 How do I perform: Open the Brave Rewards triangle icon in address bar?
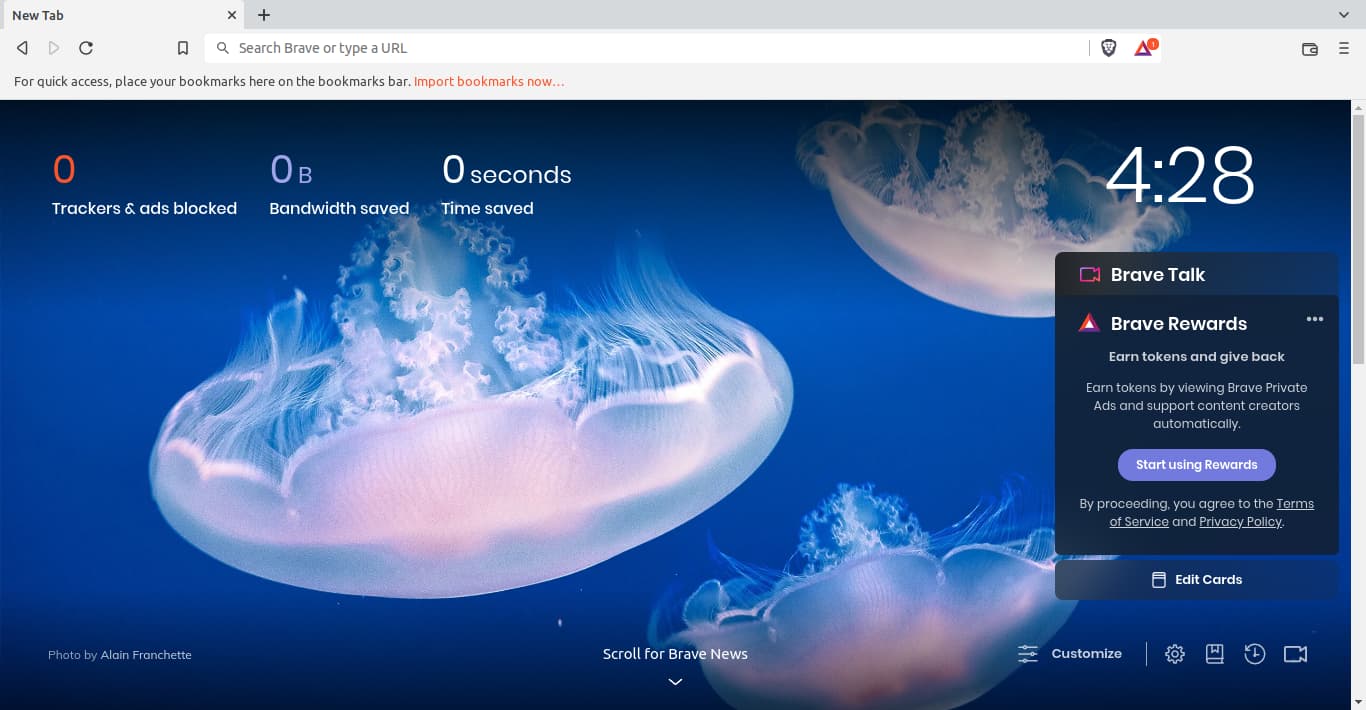1144,48
